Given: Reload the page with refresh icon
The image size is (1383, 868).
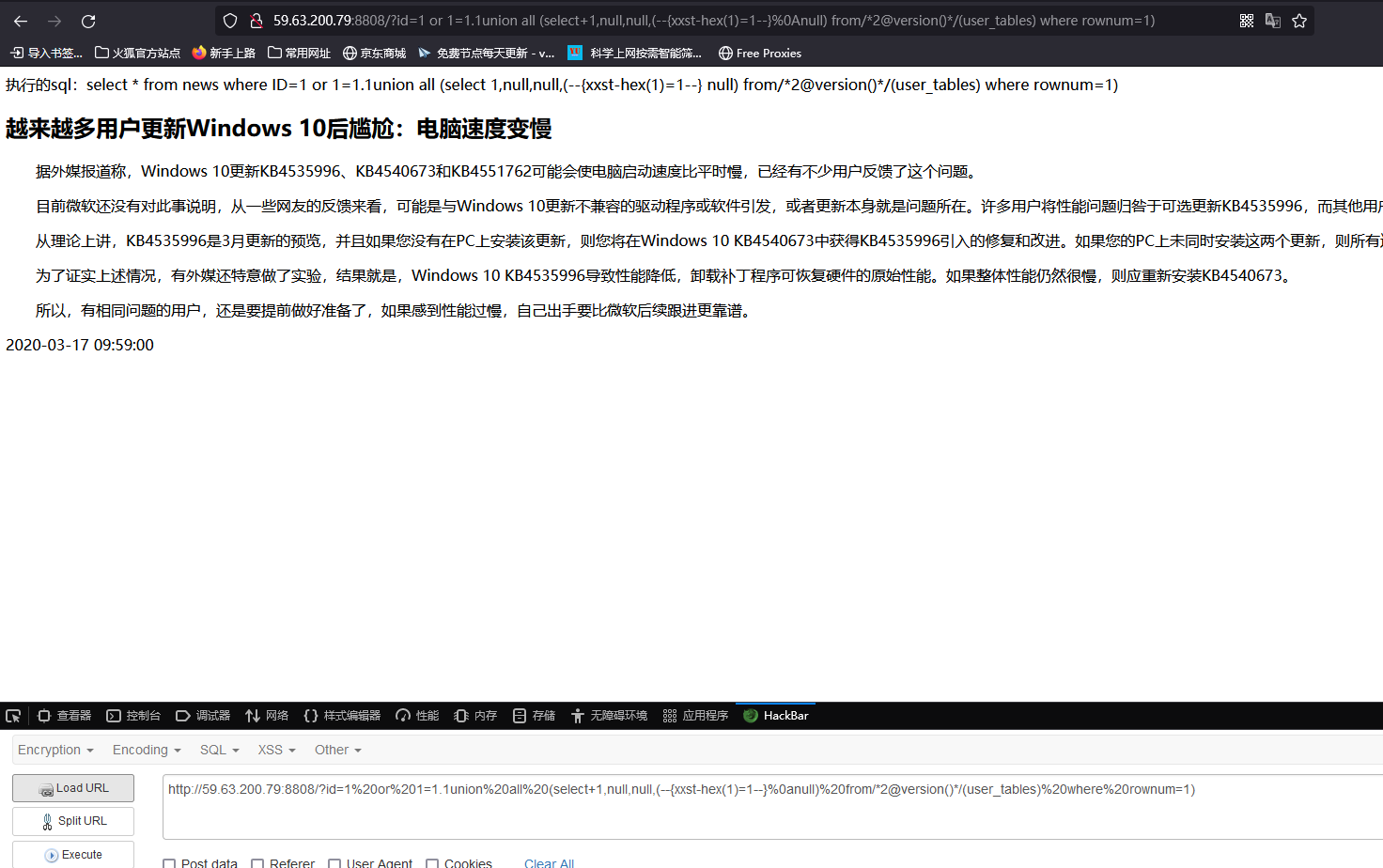Looking at the screenshot, I should (88, 21).
